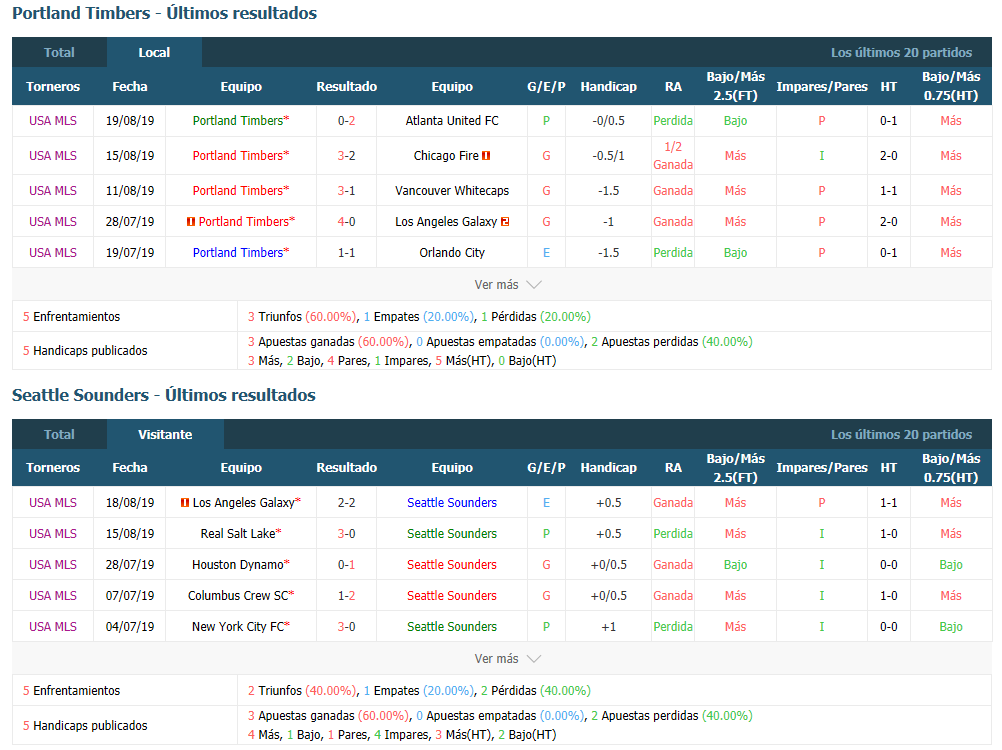Expand Portland Timbers 'Ver más' chevron
The image size is (1002, 750).
(x=534, y=285)
